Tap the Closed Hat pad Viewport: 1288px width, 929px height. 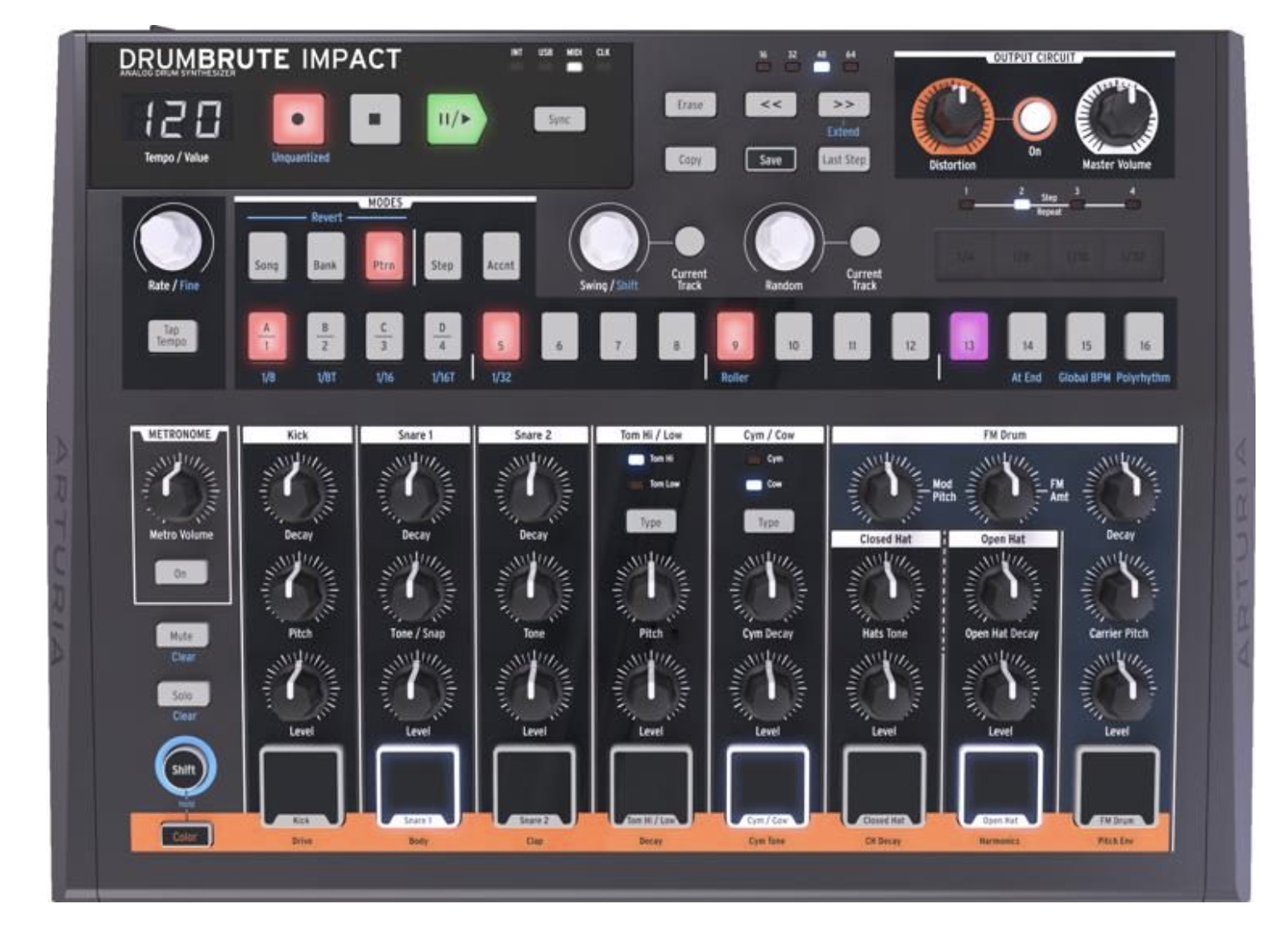884,786
